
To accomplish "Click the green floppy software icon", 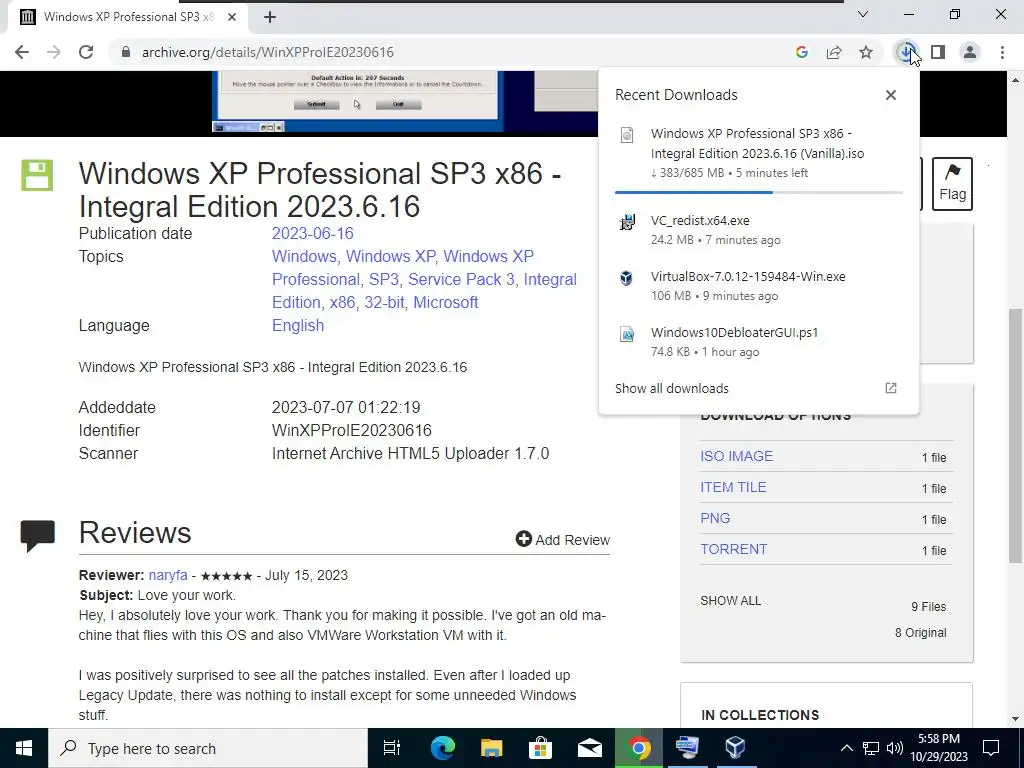I will [x=37, y=175].
